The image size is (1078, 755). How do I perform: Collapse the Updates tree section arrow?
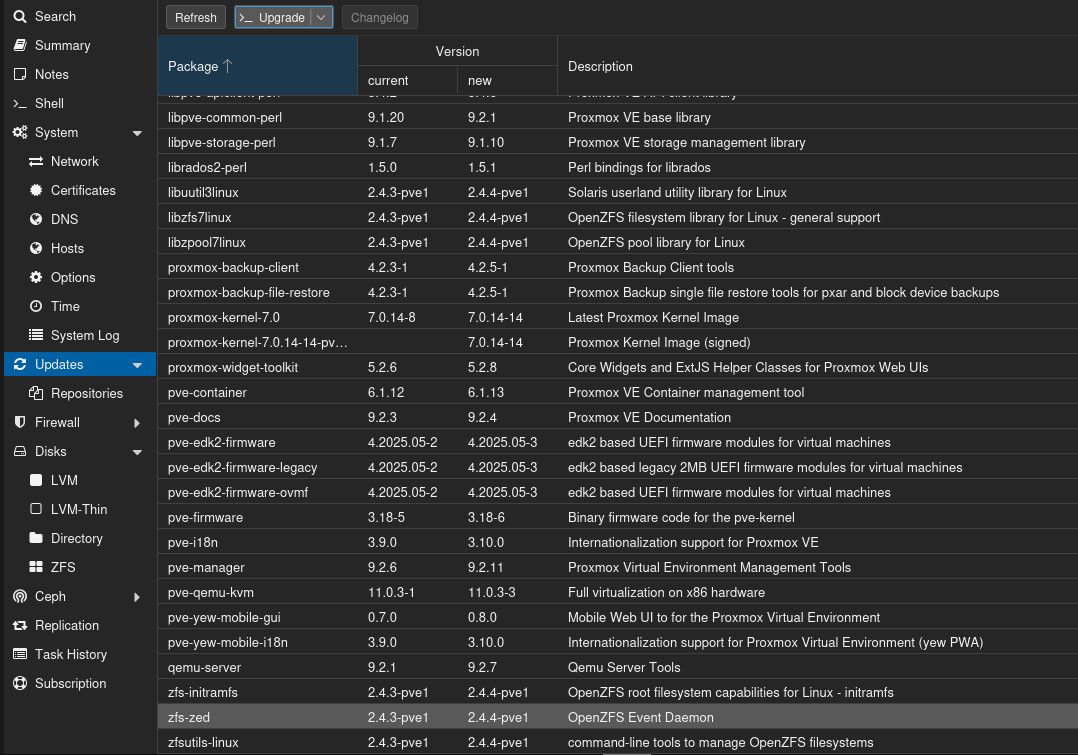(x=138, y=365)
